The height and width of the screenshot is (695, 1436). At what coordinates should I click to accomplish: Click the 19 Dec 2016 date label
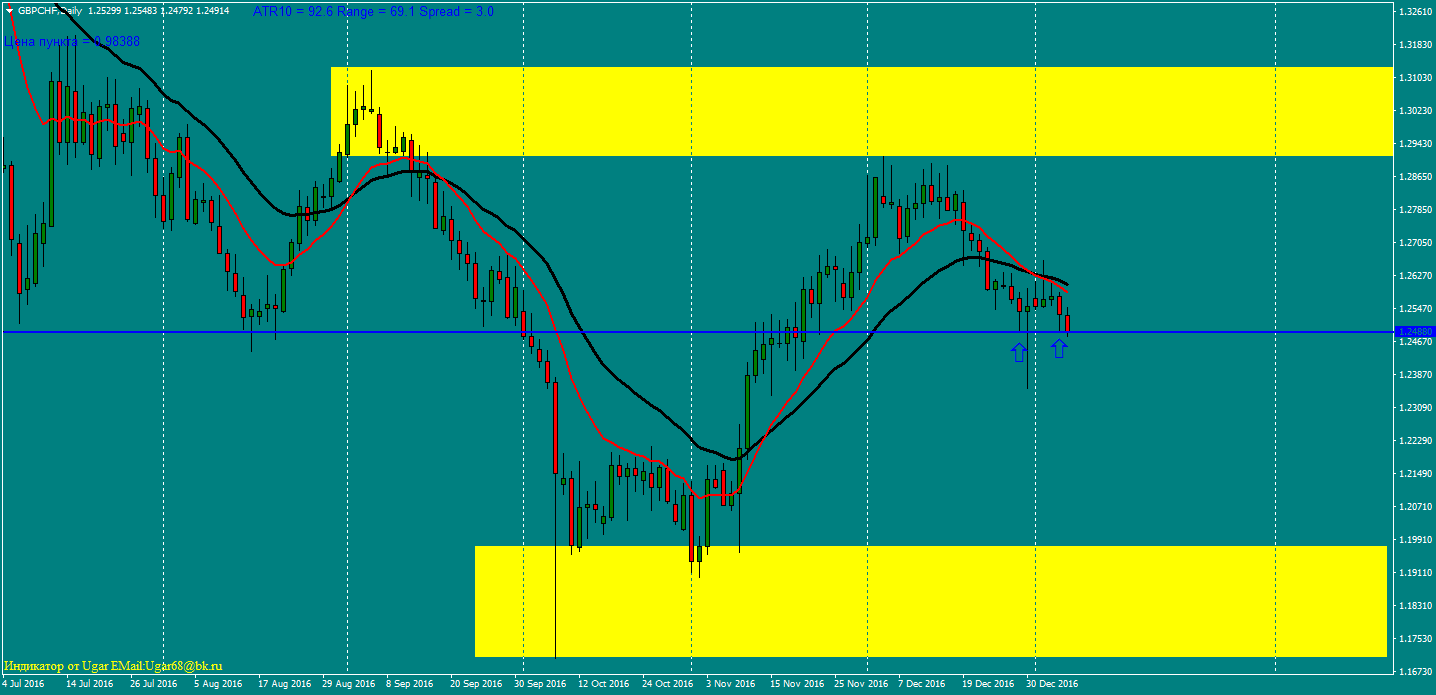pyautogui.click(x=987, y=684)
